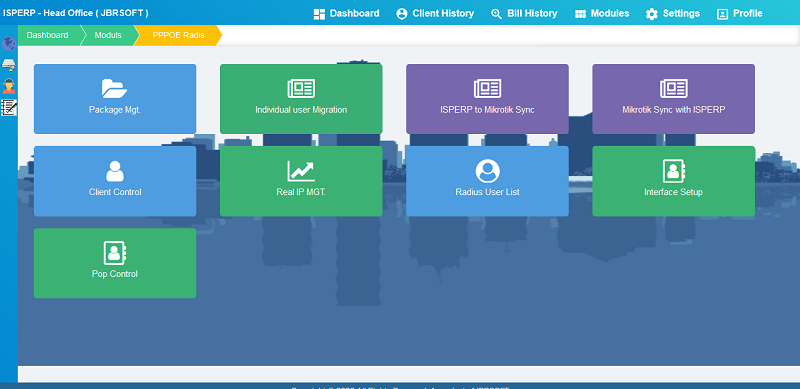
Task: Open Real IP MGT. chart icon
Action: click(301, 171)
